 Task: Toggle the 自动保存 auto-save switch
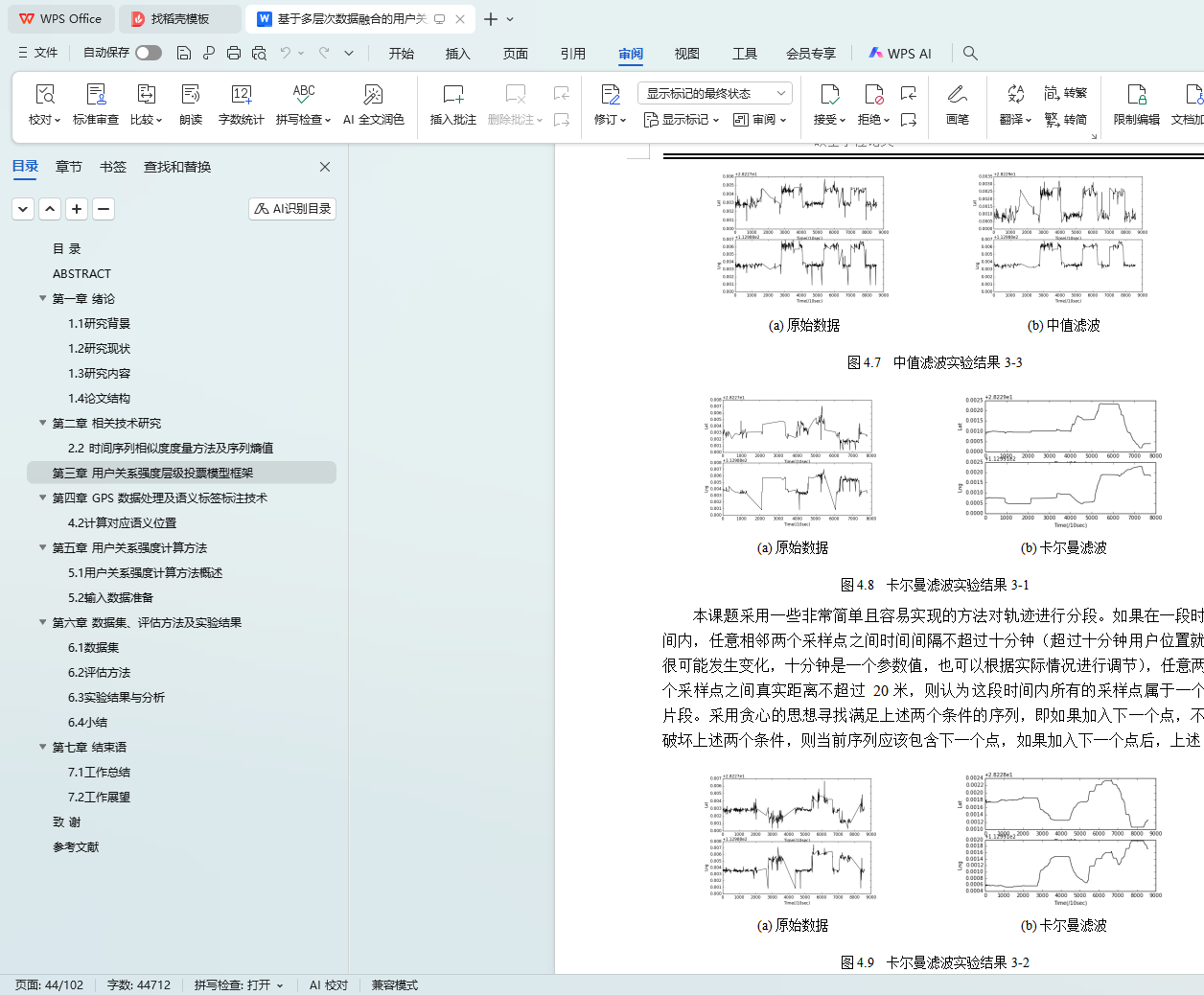(x=148, y=54)
